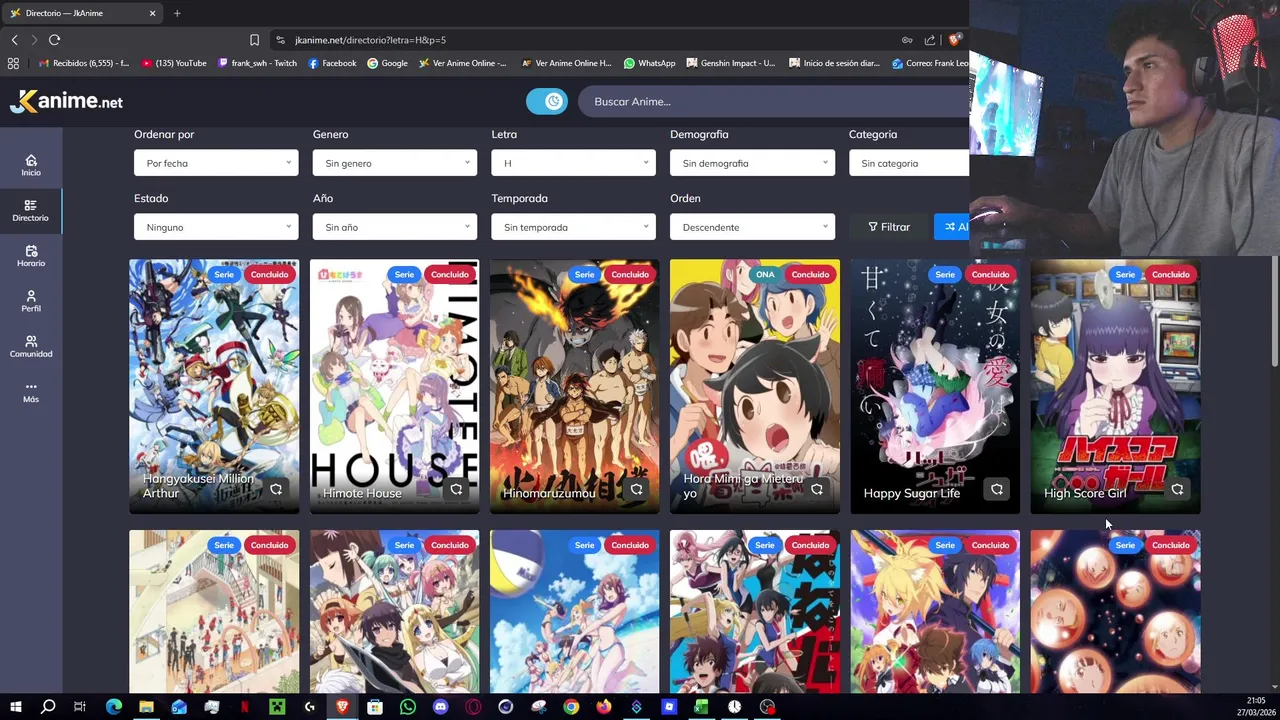Click the bookmark icon on Himote House card
Viewport: 1280px width, 720px height.
(456, 489)
